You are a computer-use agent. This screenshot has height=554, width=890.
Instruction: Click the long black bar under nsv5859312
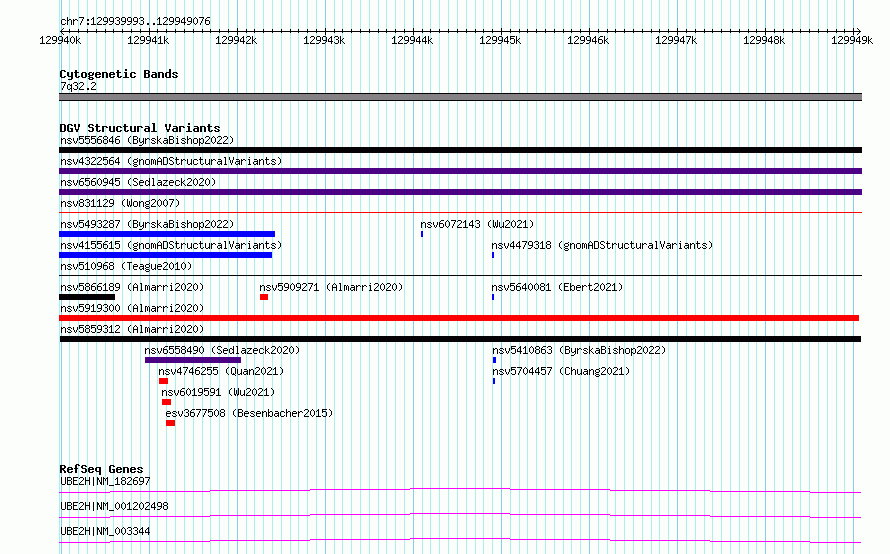click(x=460, y=339)
